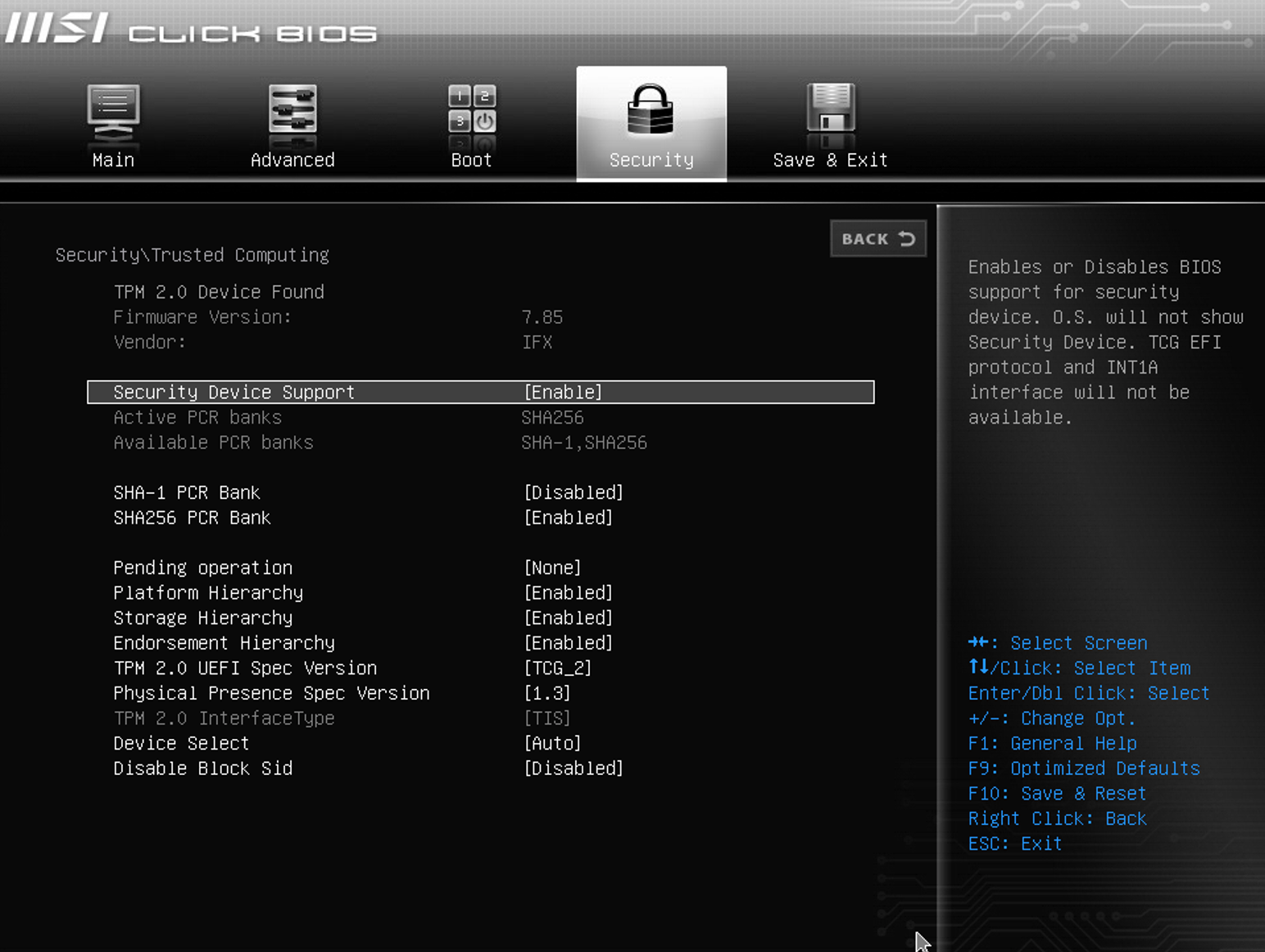The image size is (1265, 952).
Task: Click the Security padlock icon
Action: 651,109
